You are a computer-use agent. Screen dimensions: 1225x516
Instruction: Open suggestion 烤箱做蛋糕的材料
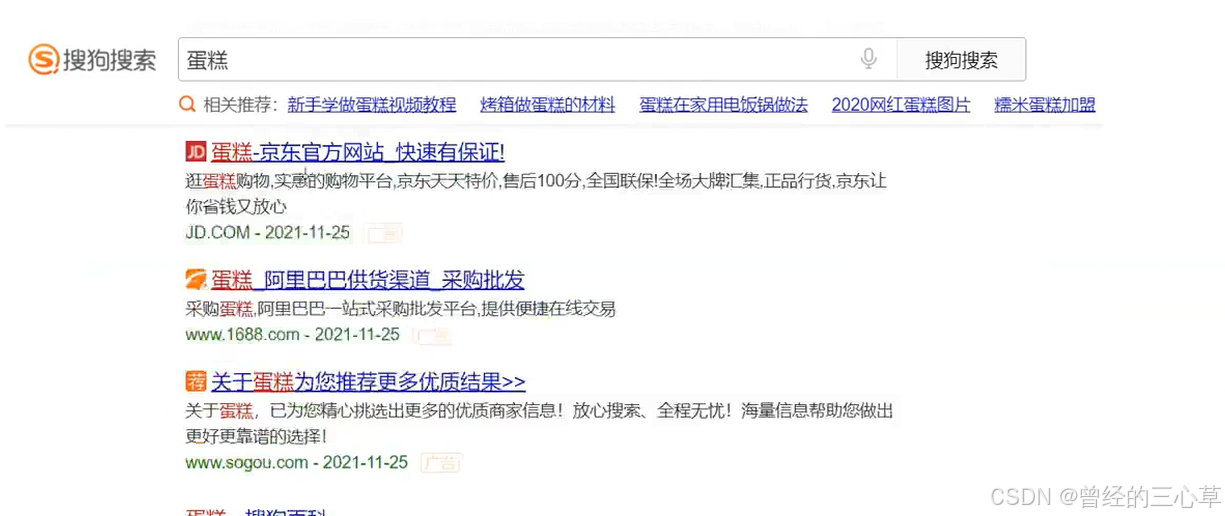pyautogui.click(x=548, y=105)
